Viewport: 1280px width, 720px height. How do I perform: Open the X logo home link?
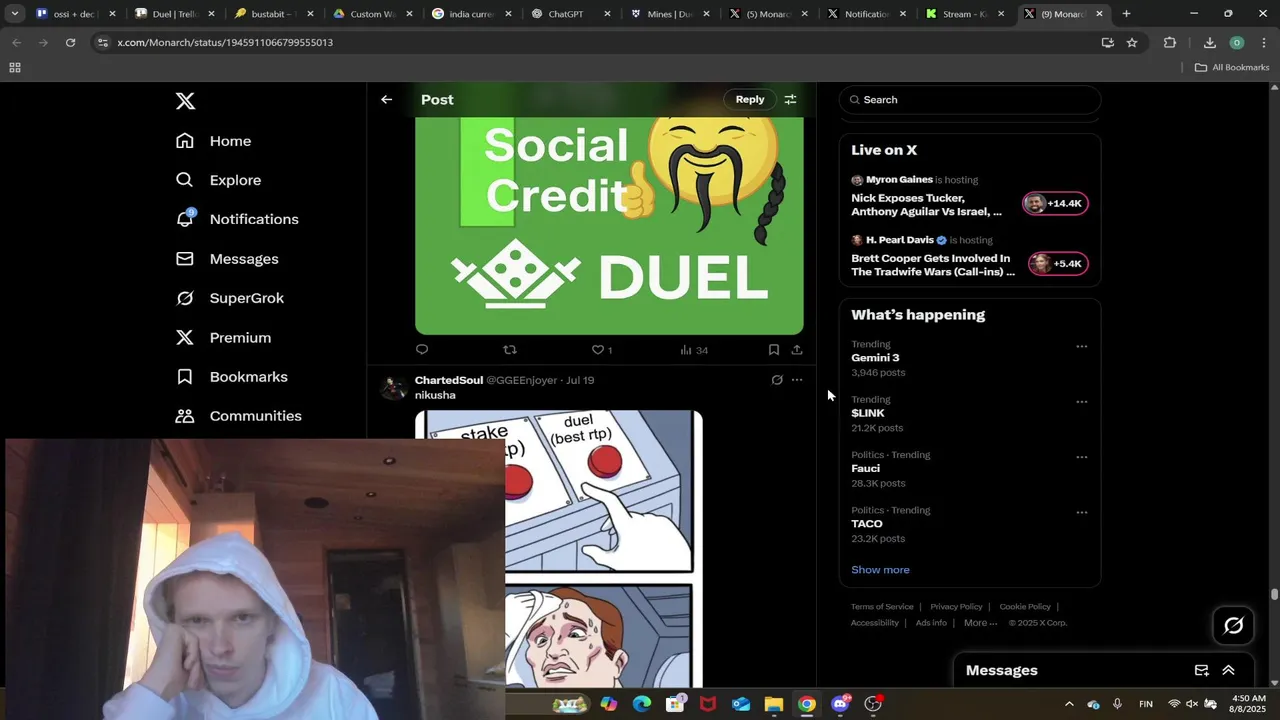point(185,101)
